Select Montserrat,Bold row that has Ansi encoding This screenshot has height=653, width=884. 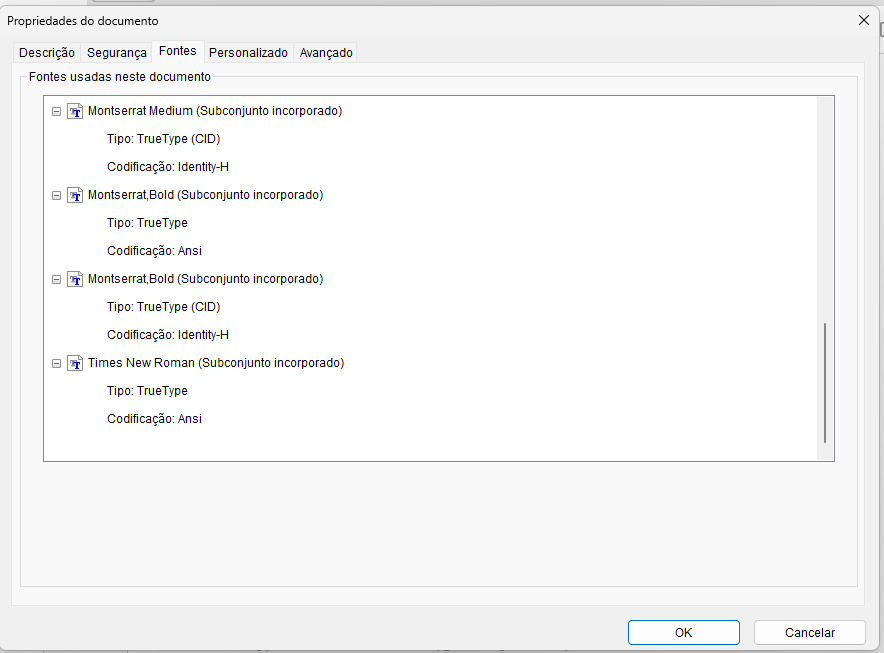205,195
